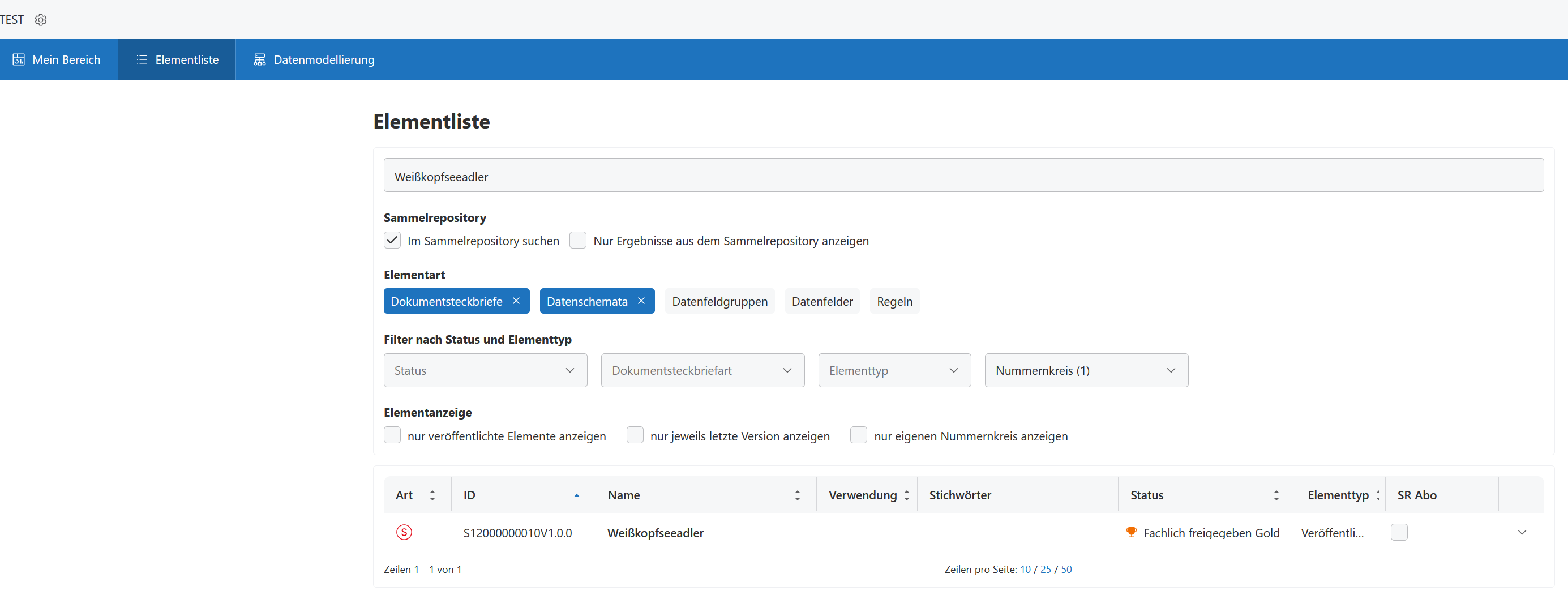
Task: Uncheck Im Sammelrepository suchen checkbox
Action: click(x=392, y=241)
